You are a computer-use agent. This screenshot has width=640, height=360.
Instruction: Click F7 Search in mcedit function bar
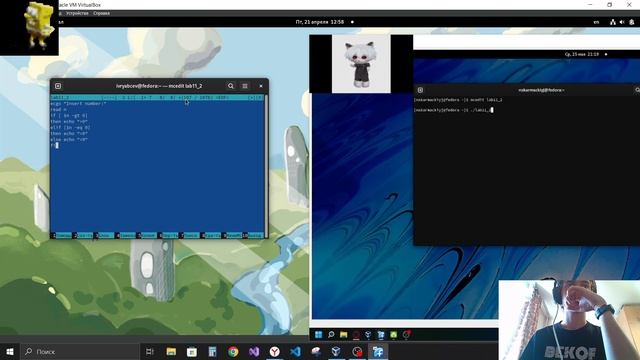tap(189, 236)
